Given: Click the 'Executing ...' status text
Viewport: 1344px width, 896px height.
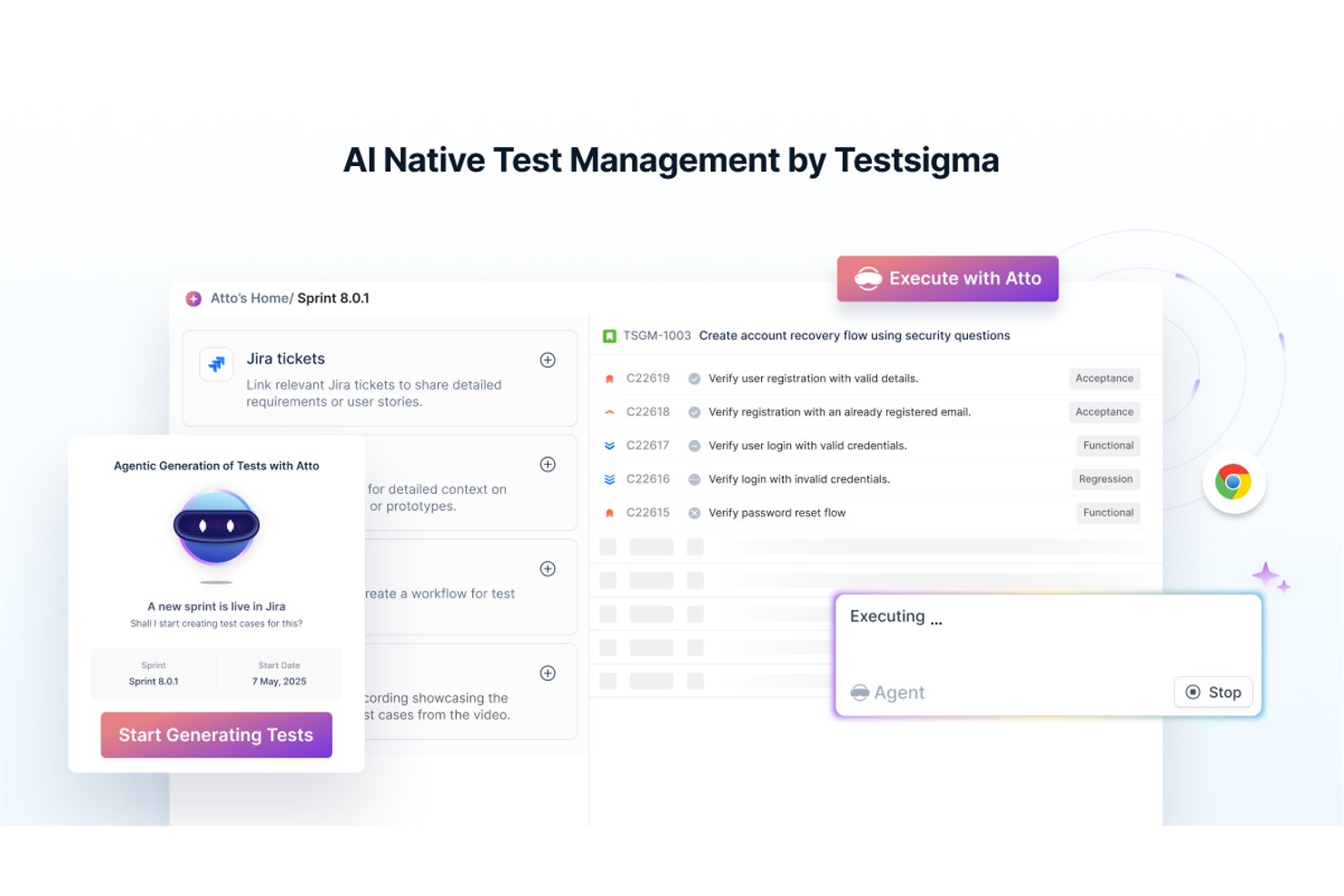Looking at the screenshot, I should pos(896,616).
